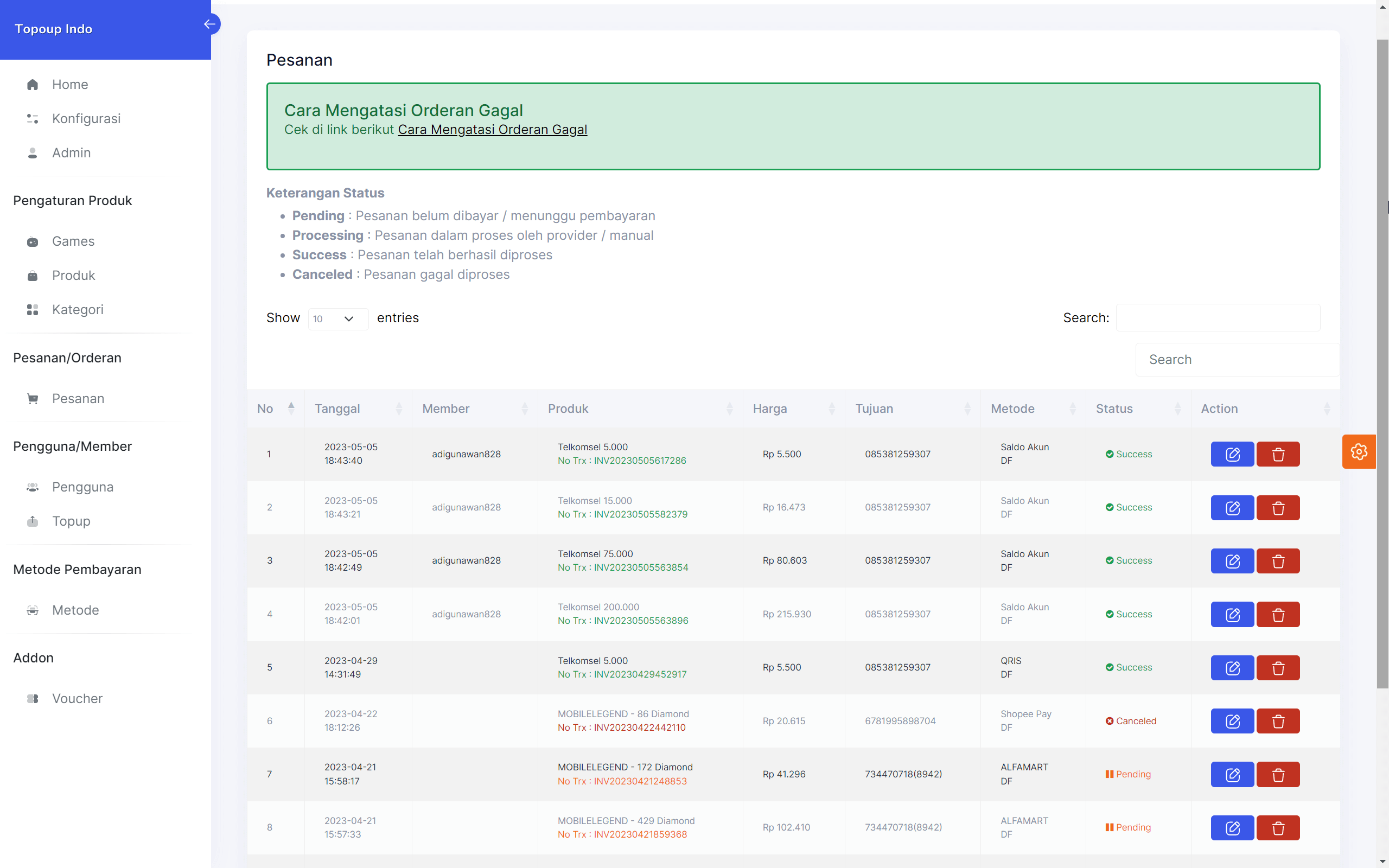Image resolution: width=1389 pixels, height=868 pixels.
Task: Click the Topoup Indo brand title
Action: click(53, 29)
